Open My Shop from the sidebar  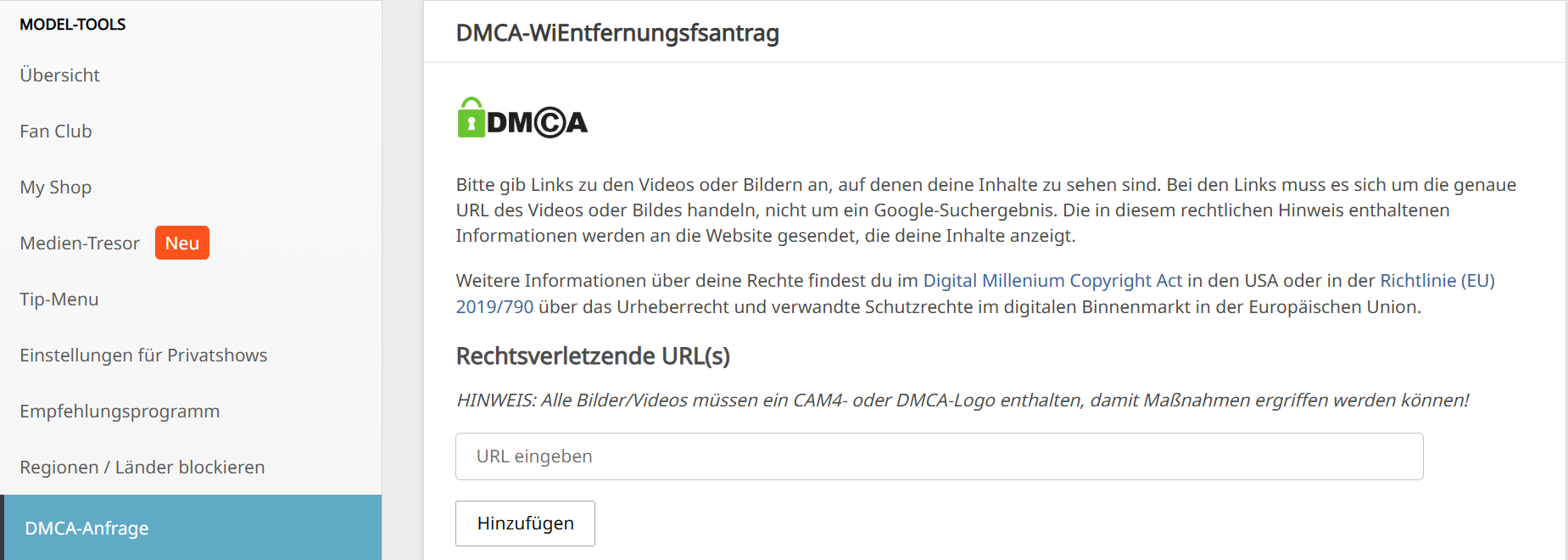tap(56, 188)
